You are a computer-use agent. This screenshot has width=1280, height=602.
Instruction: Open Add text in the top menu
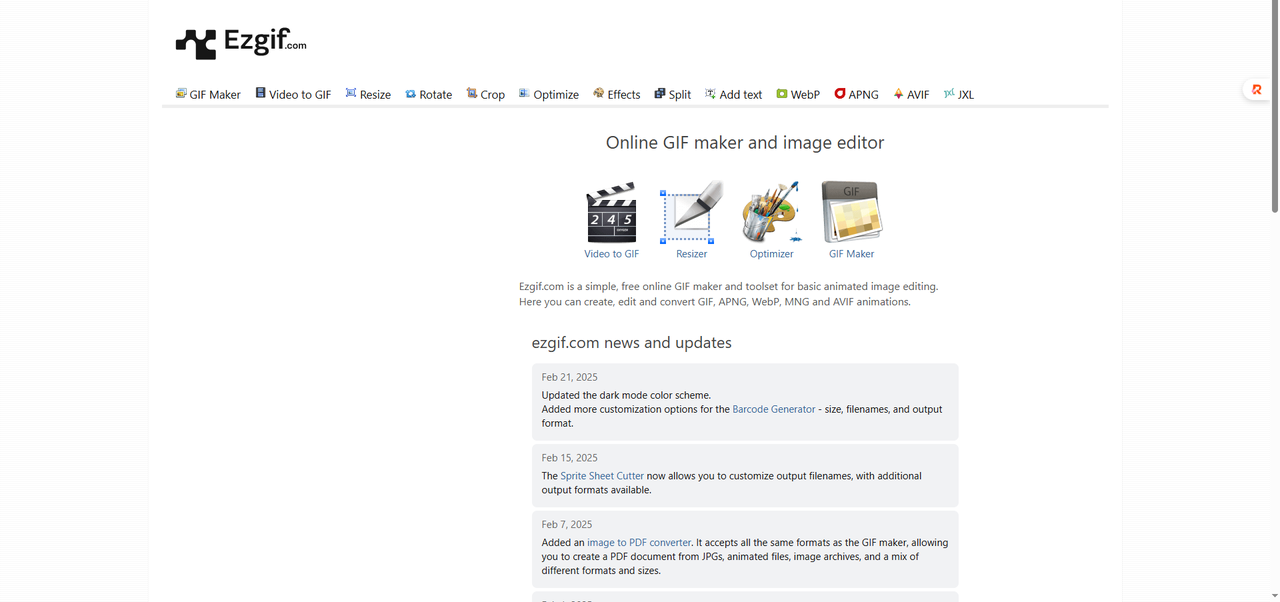point(733,94)
